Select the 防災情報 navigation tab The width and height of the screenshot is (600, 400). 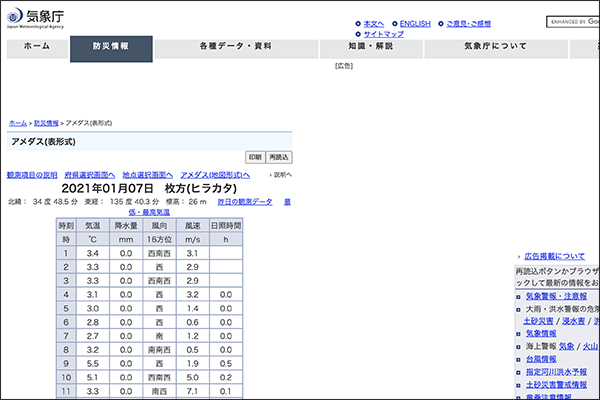coord(111,47)
